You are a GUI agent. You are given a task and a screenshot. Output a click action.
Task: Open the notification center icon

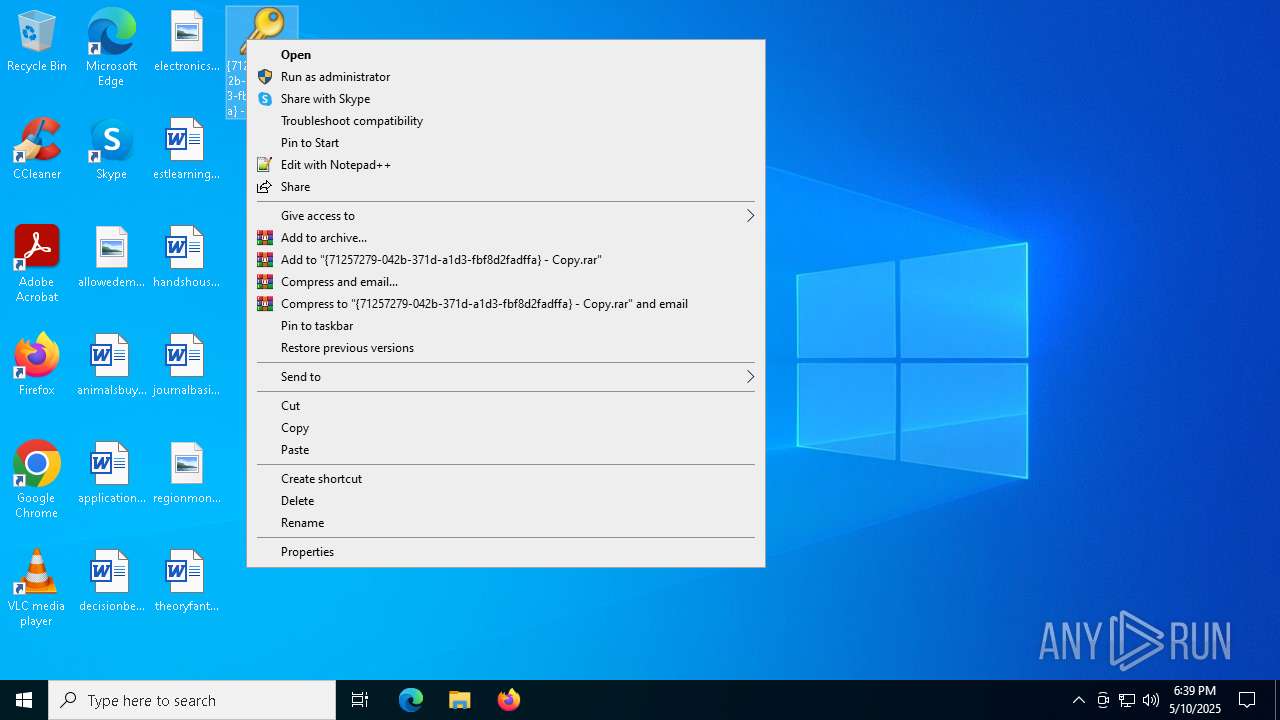[1247, 700]
